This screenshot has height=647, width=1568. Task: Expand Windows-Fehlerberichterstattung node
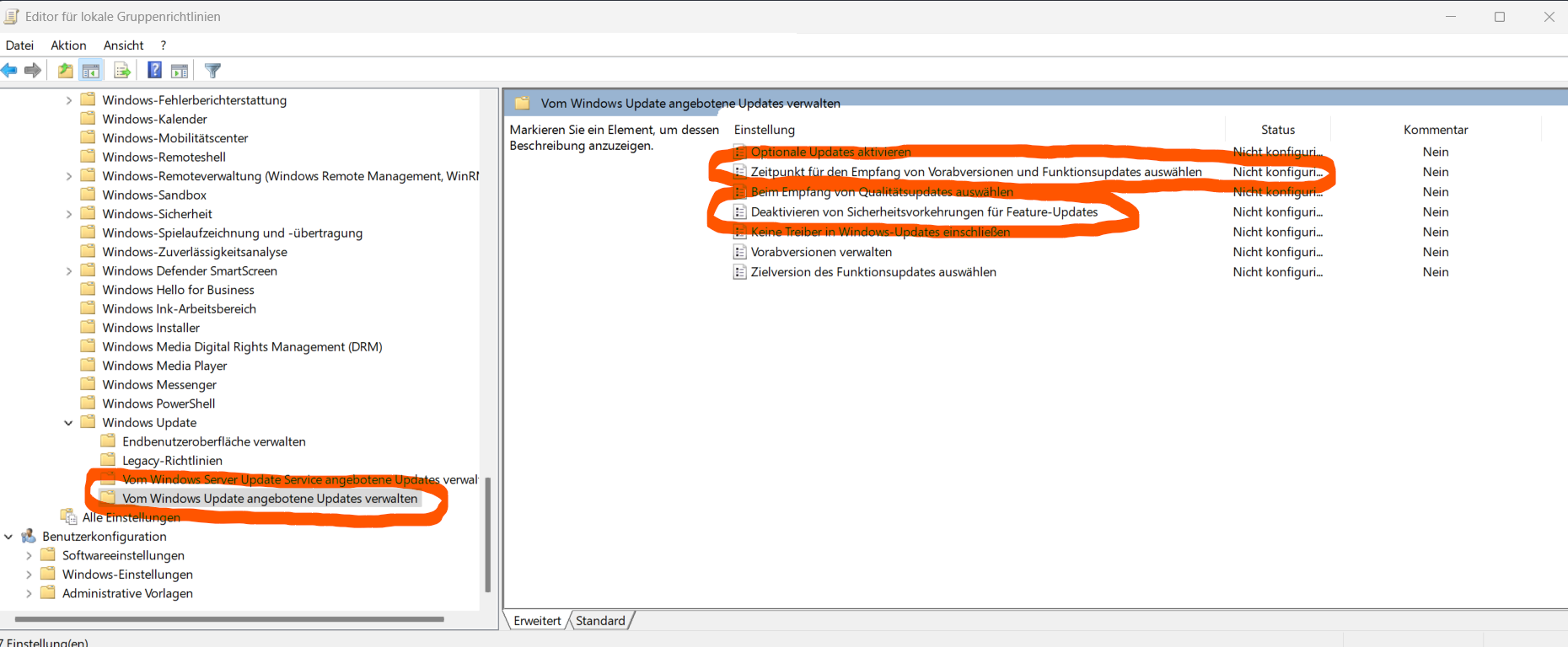[68, 100]
